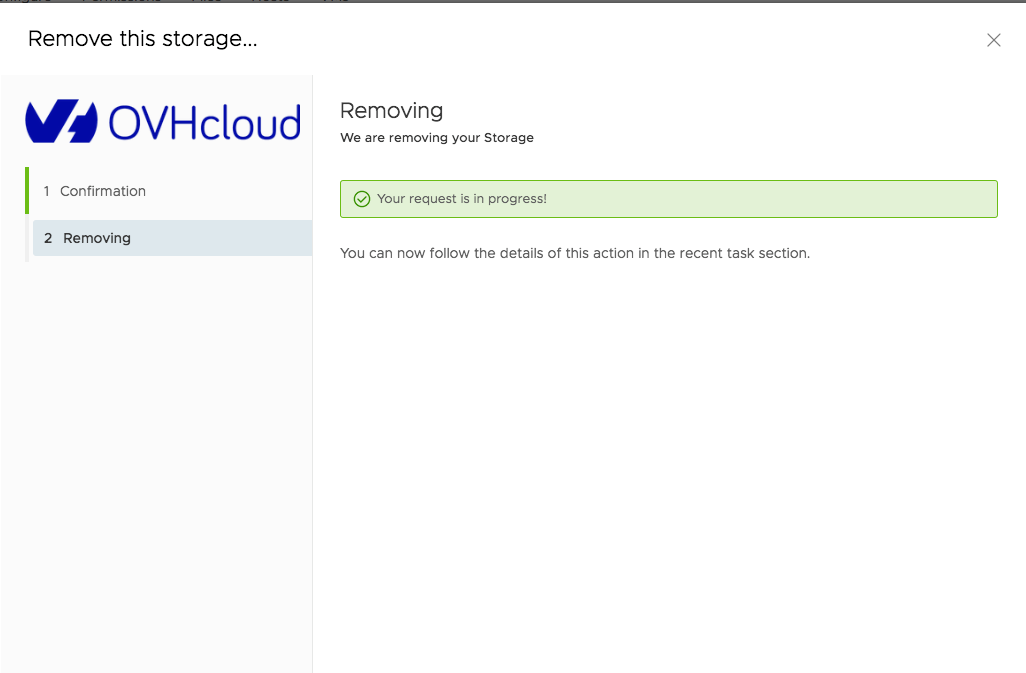Click the OVHcloud wordmark text
This screenshot has height=673, width=1026.
coord(204,123)
